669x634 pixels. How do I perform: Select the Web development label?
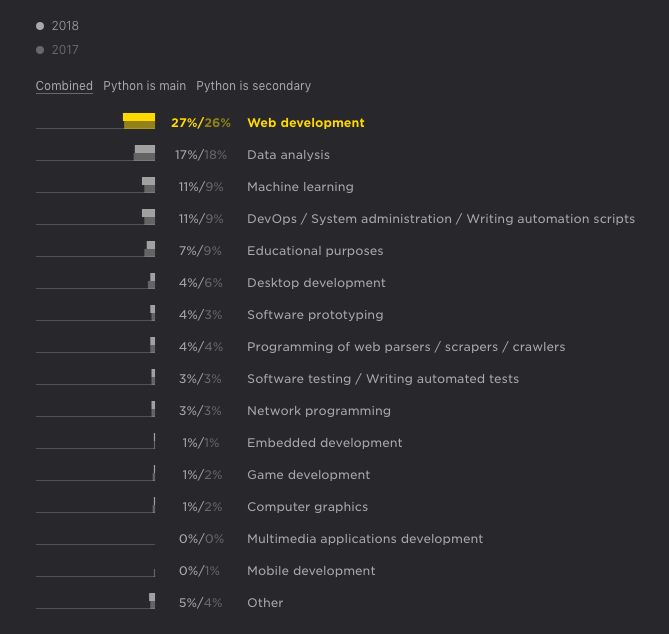click(306, 123)
